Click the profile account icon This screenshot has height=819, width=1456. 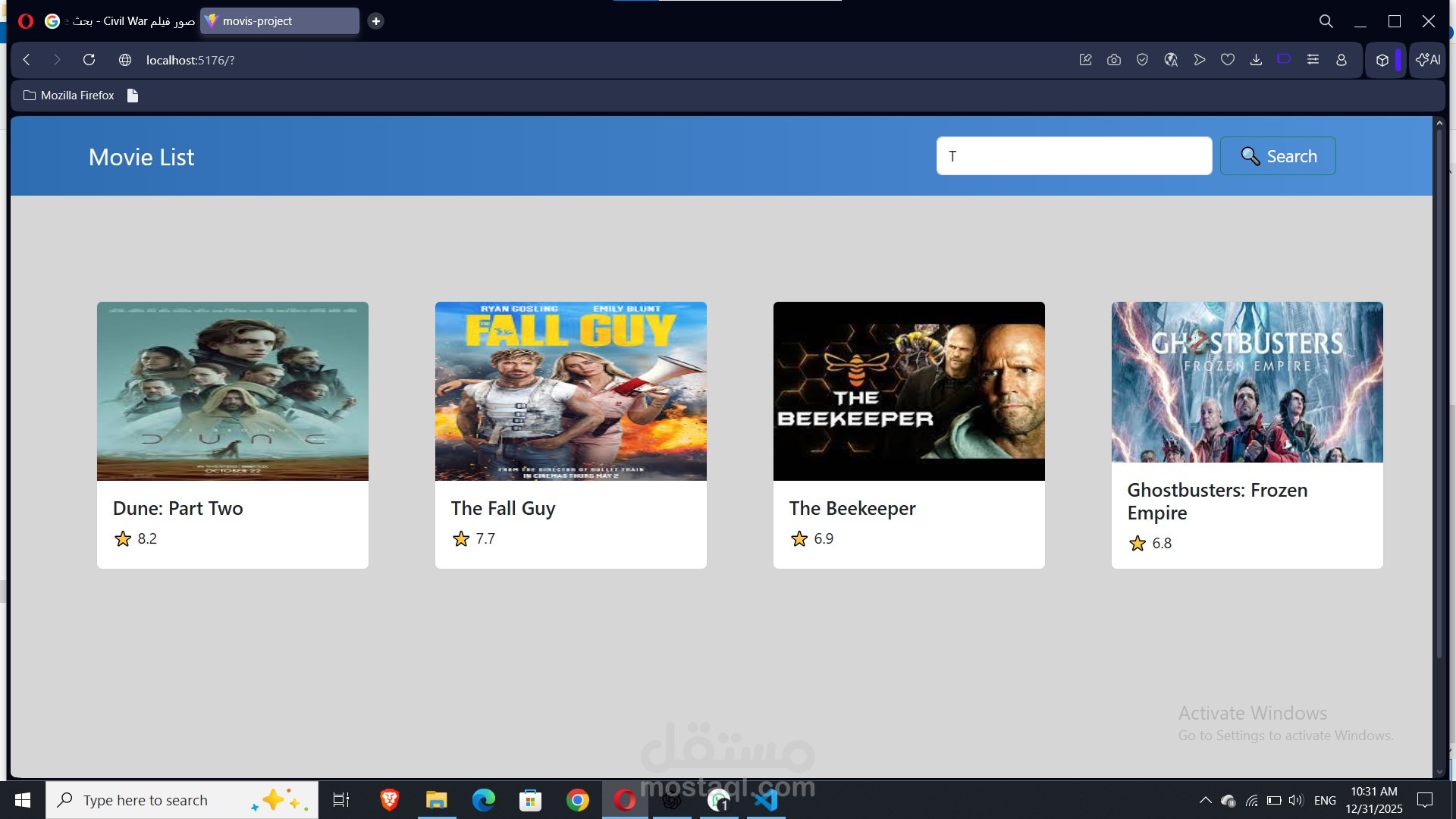[1341, 60]
